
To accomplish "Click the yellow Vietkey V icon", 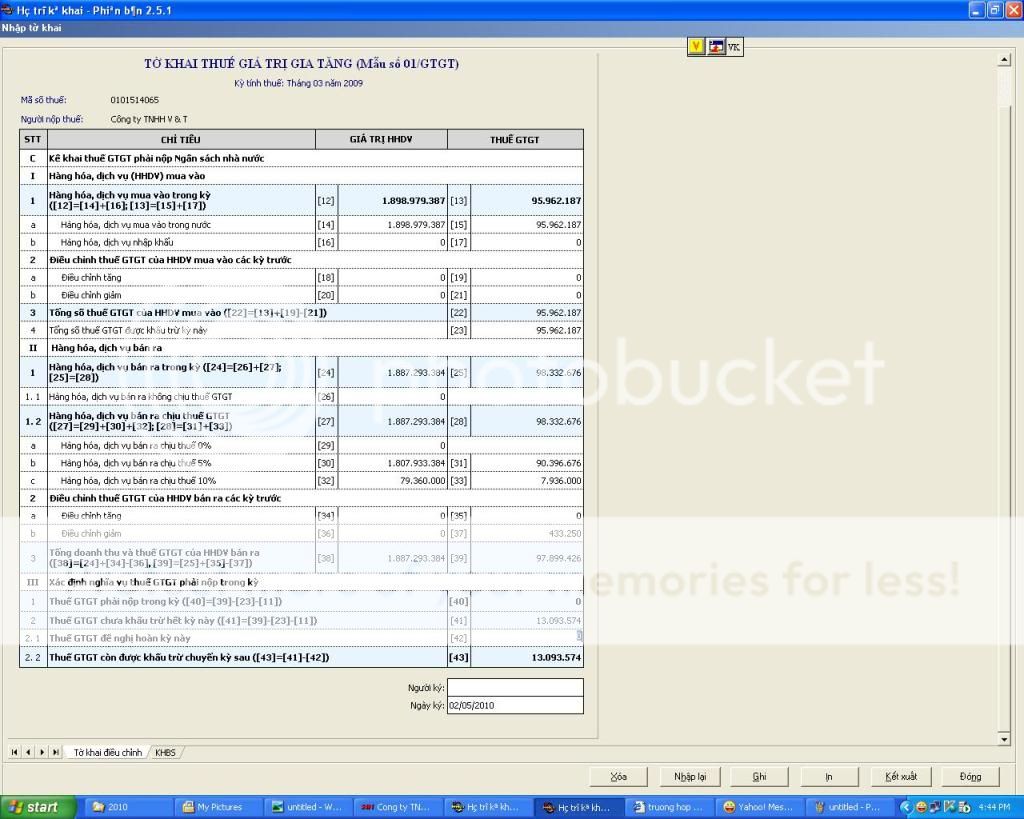I will [x=697, y=46].
